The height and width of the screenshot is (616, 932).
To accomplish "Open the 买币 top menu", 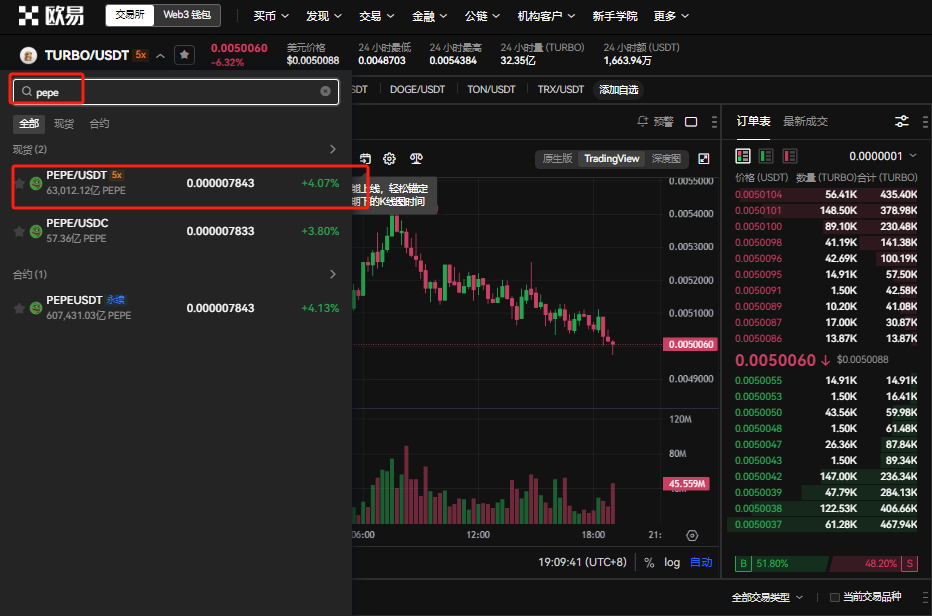I will pyautogui.click(x=271, y=16).
